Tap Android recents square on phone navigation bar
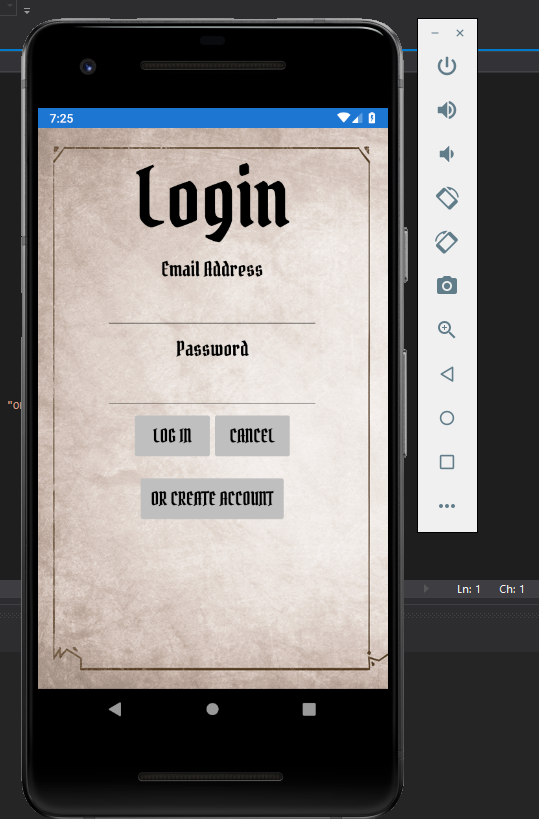This screenshot has width=539, height=819. click(x=309, y=709)
